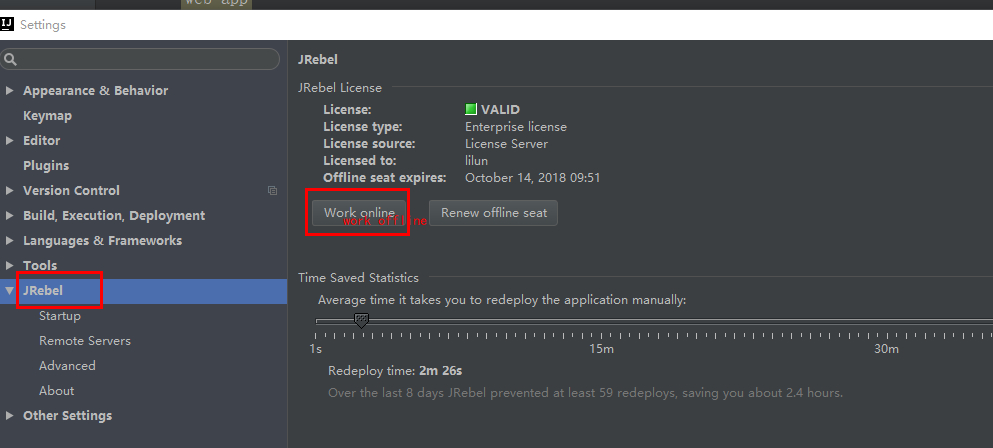
Task: Open JRebel Remote Servers settings
Action: click(85, 341)
